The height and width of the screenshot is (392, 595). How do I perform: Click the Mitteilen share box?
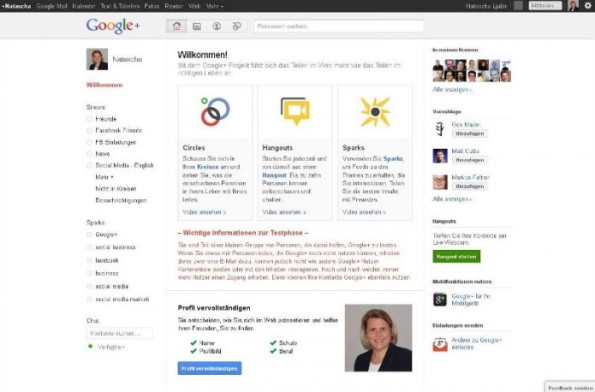tap(545, 6)
